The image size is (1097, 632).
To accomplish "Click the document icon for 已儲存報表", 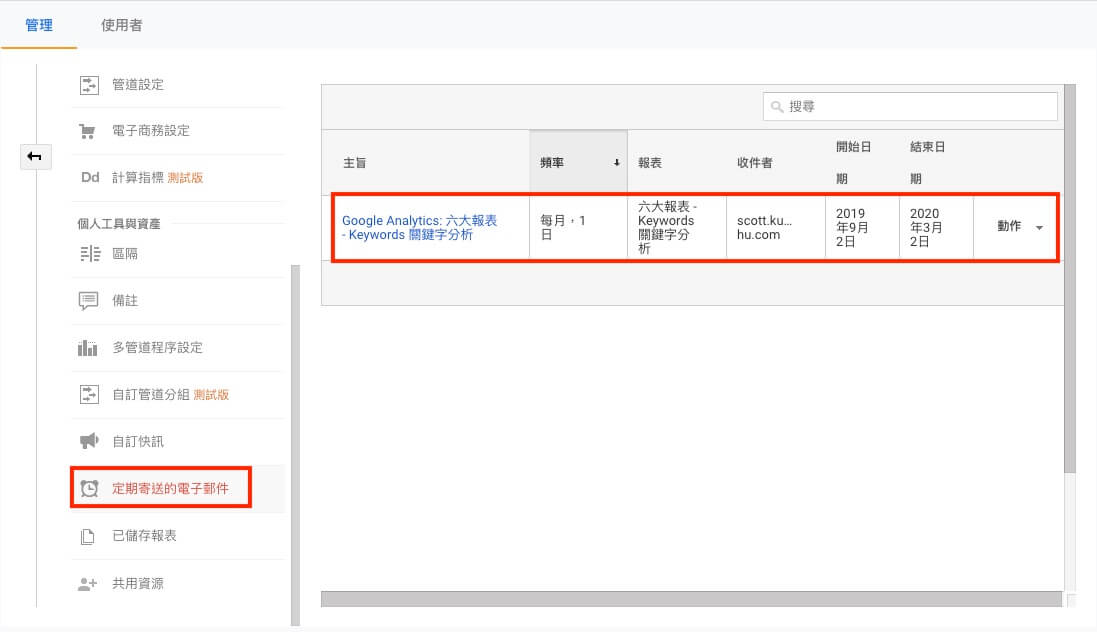I will [x=88, y=537].
